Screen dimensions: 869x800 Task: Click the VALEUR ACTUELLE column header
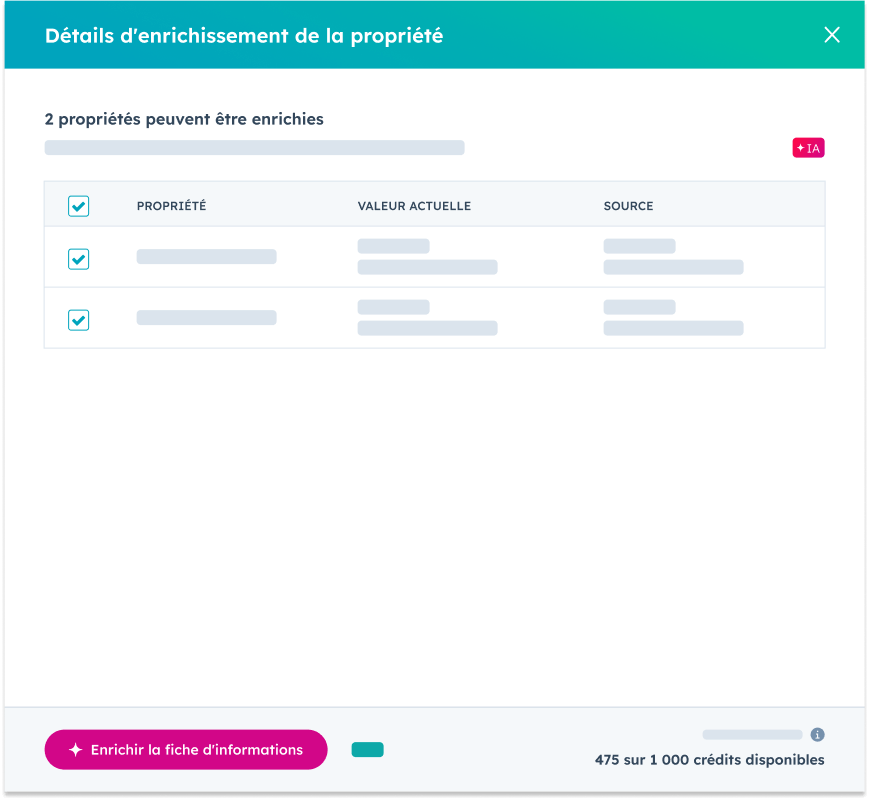(x=414, y=206)
